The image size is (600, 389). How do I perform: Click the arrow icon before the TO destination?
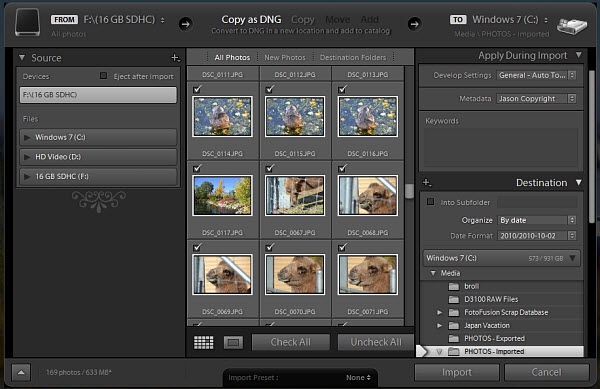coord(414,24)
